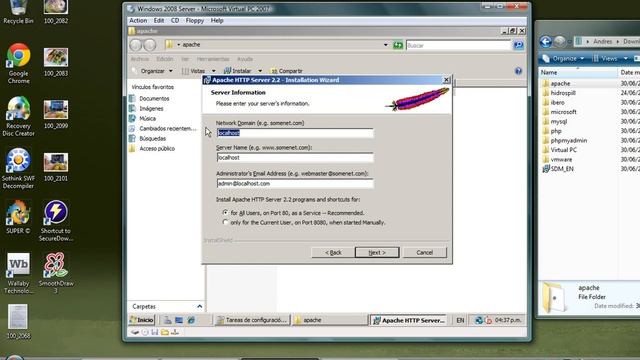Click the forward arrow in apache explorer window
The width and height of the screenshot is (640, 360).
(x=150, y=45)
